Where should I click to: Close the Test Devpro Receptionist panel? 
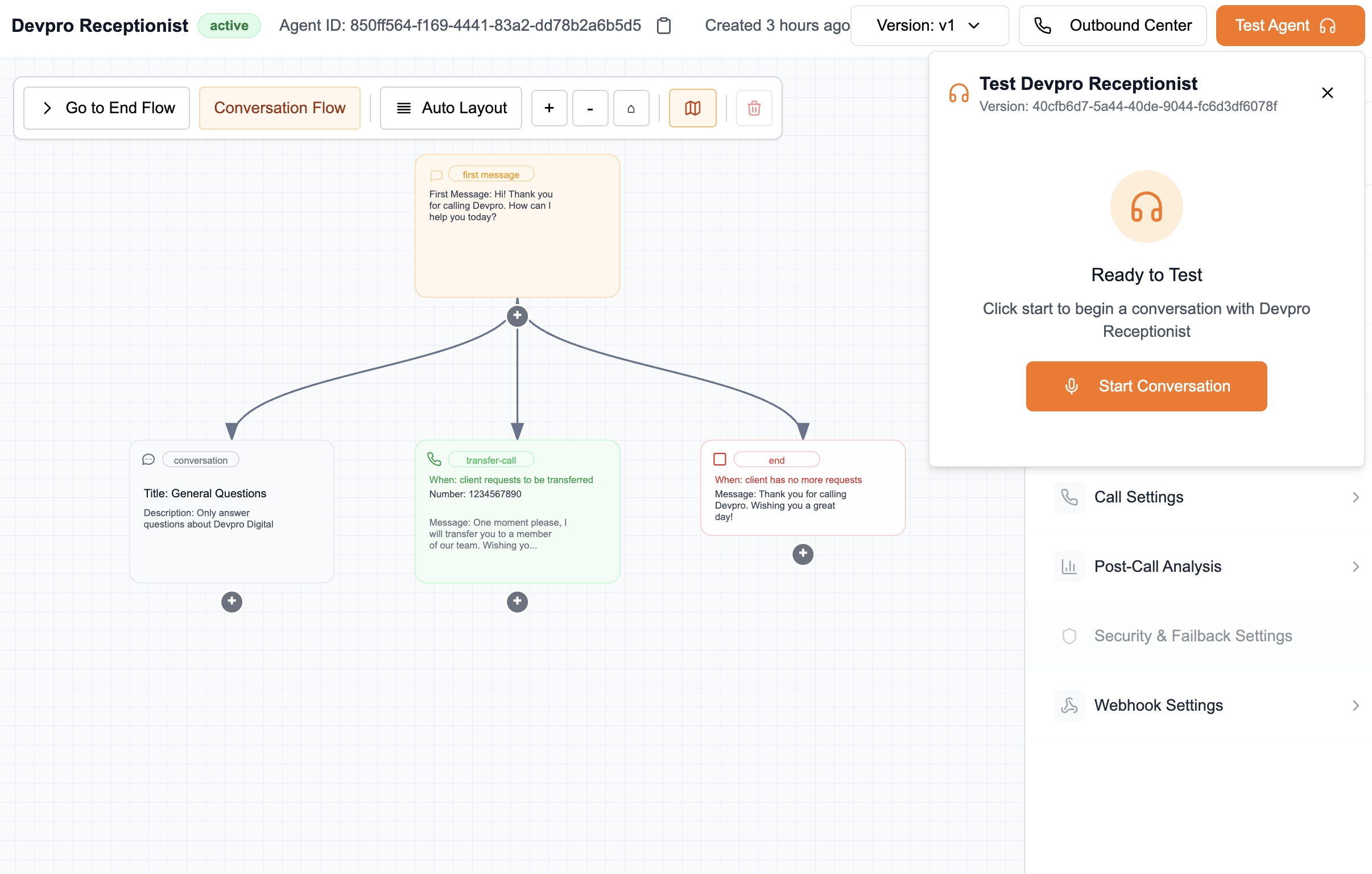click(1327, 93)
